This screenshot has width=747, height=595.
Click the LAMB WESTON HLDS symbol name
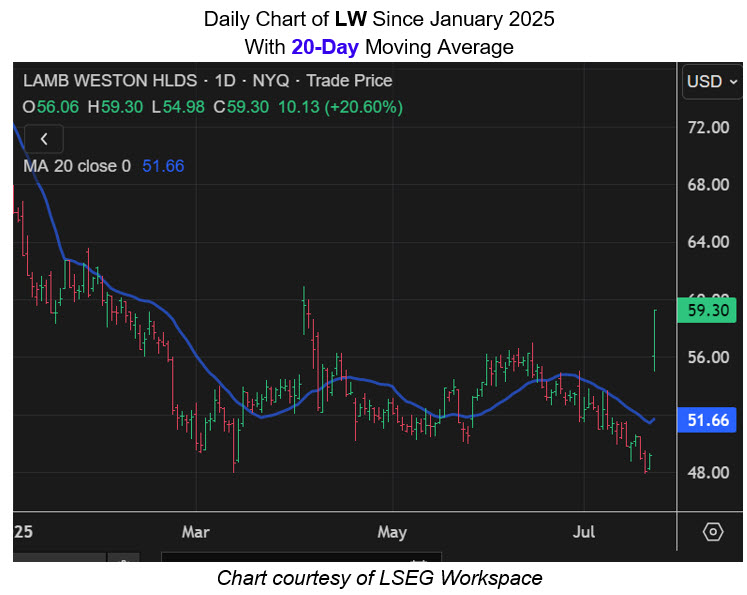pyautogui.click(x=107, y=81)
